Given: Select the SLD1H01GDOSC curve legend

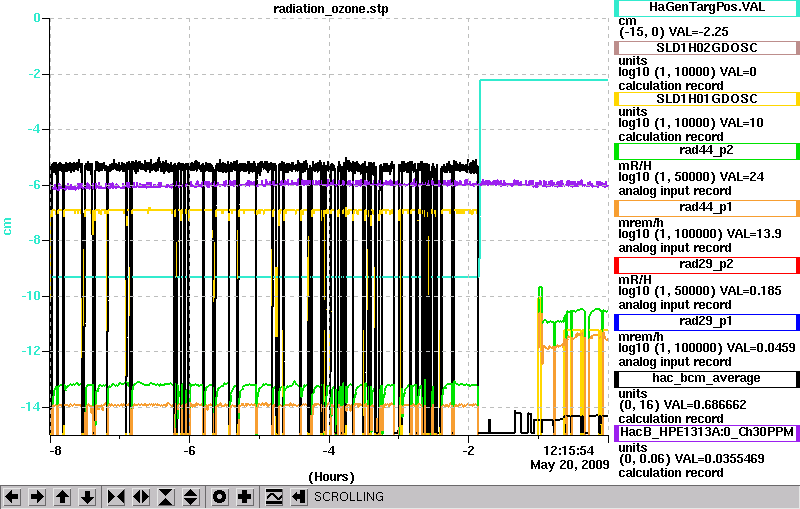Looking at the screenshot, I should coord(707,99).
